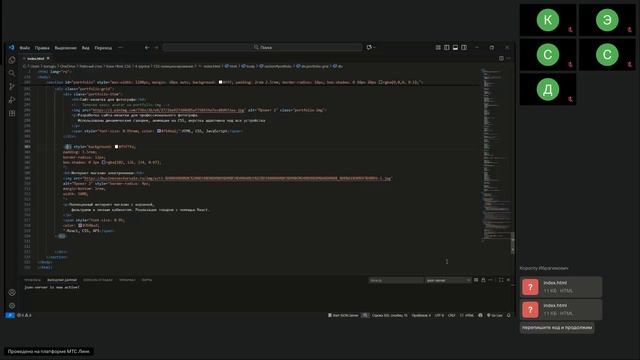Open the first index.html attachment in chat

point(561,287)
